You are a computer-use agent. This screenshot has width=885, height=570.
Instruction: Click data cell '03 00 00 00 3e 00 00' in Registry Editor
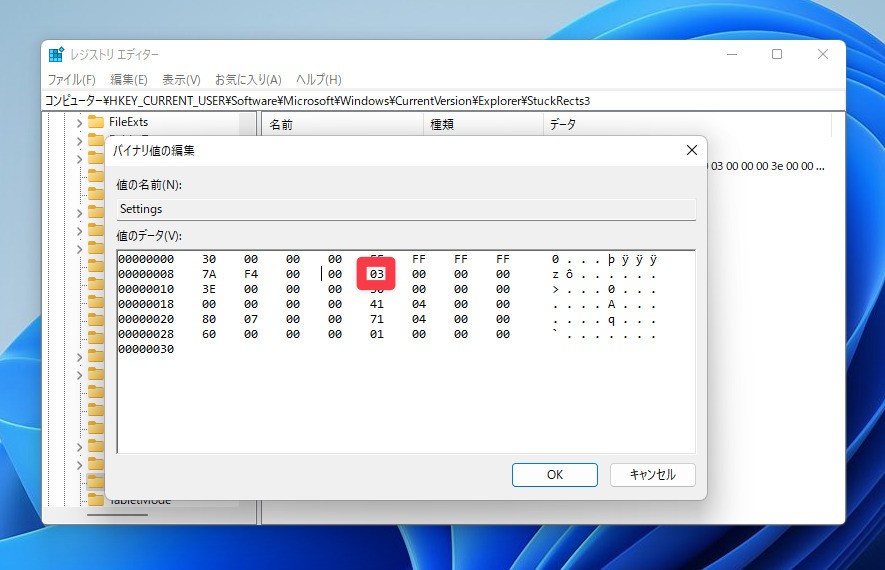coord(768,166)
